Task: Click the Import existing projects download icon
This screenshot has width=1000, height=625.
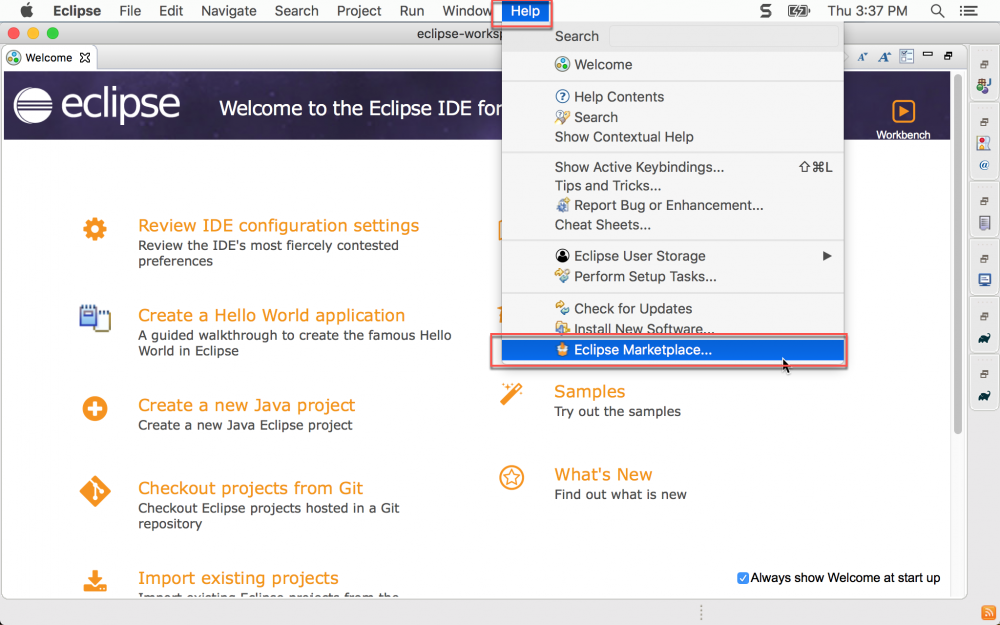Action: pyautogui.click(x=95, y=581)
